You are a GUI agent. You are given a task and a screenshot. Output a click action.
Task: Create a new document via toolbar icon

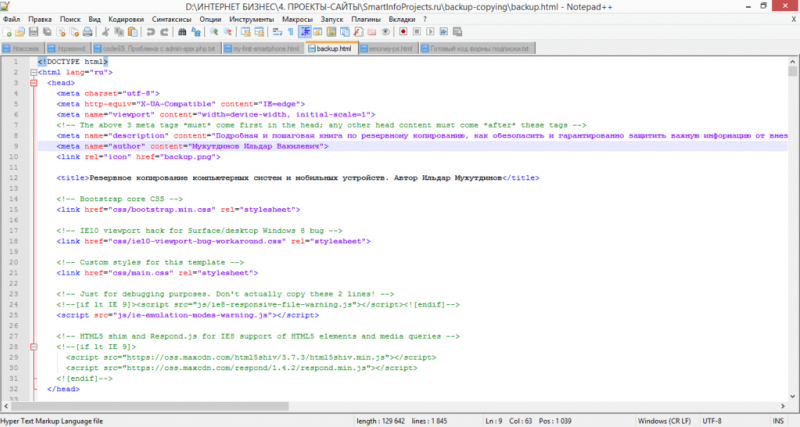pos(7,32)
